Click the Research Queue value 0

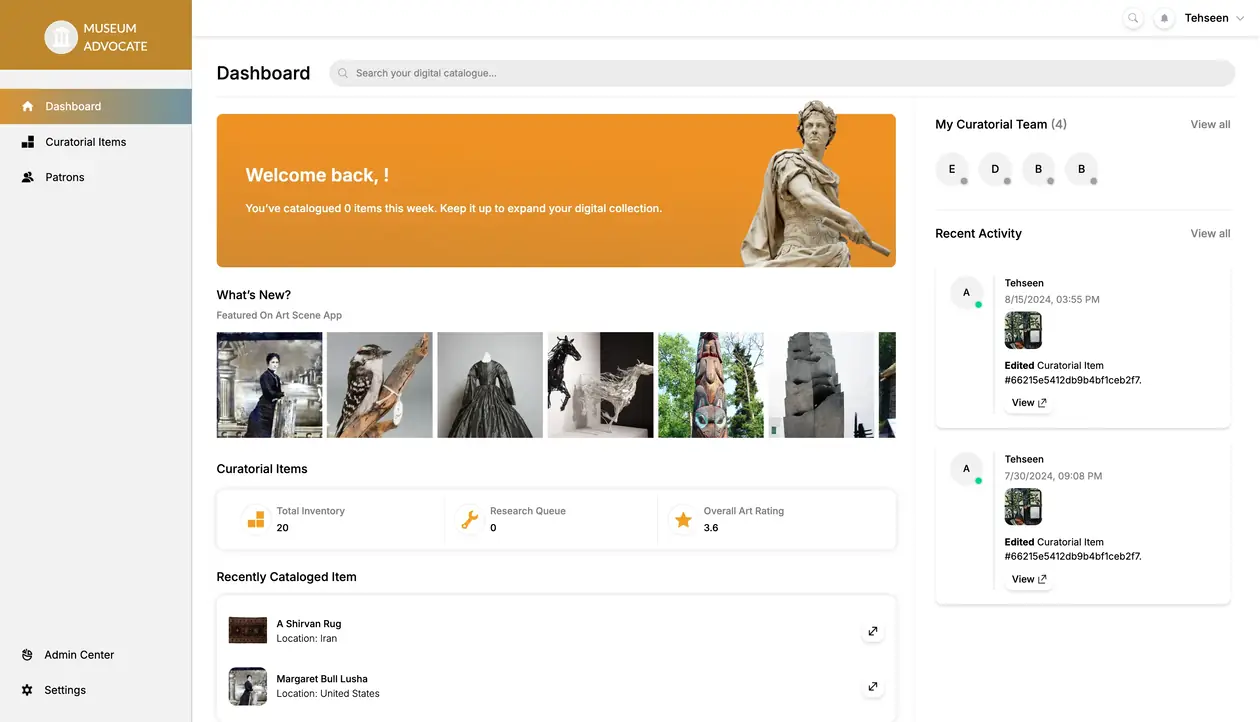coord(493,528)
